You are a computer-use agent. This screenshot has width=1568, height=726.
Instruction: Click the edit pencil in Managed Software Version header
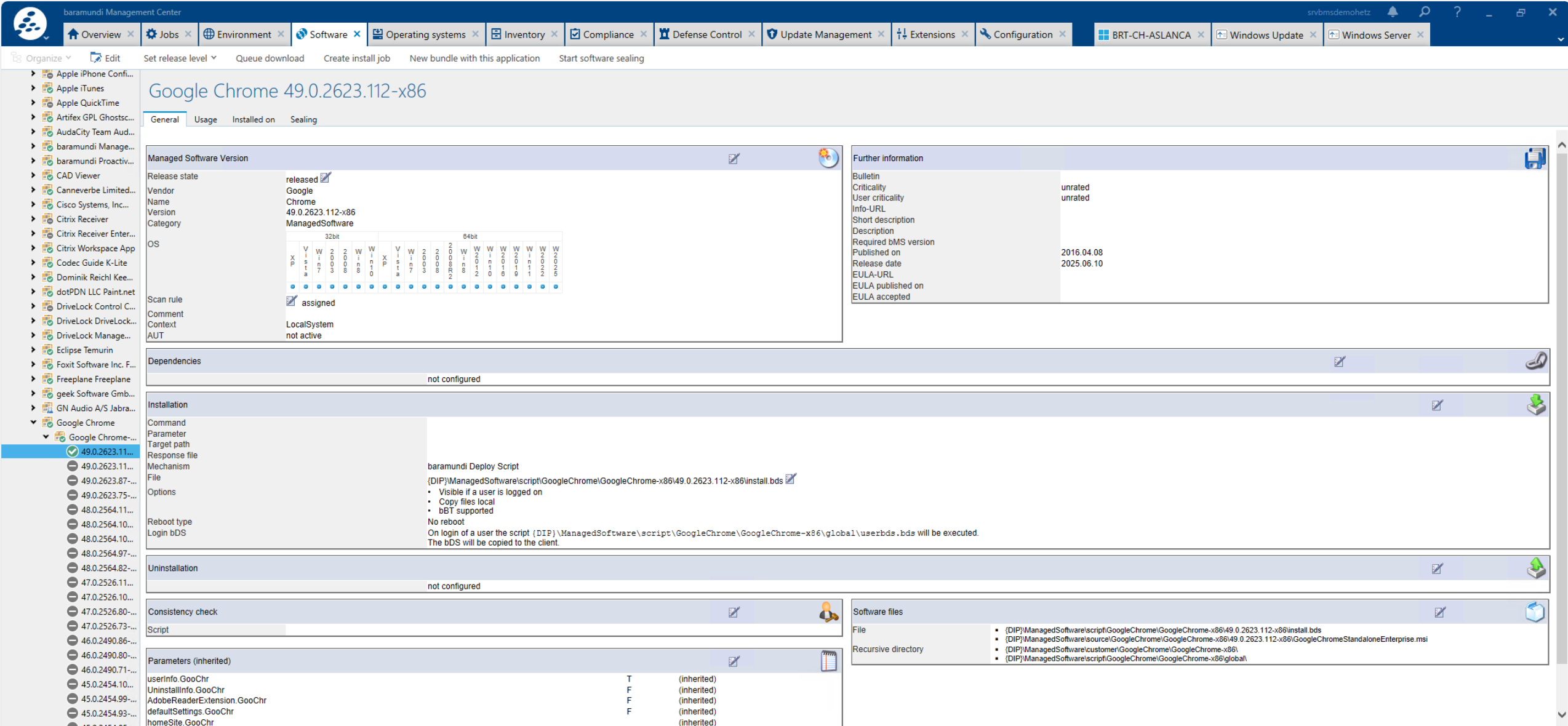click(734, 159)
